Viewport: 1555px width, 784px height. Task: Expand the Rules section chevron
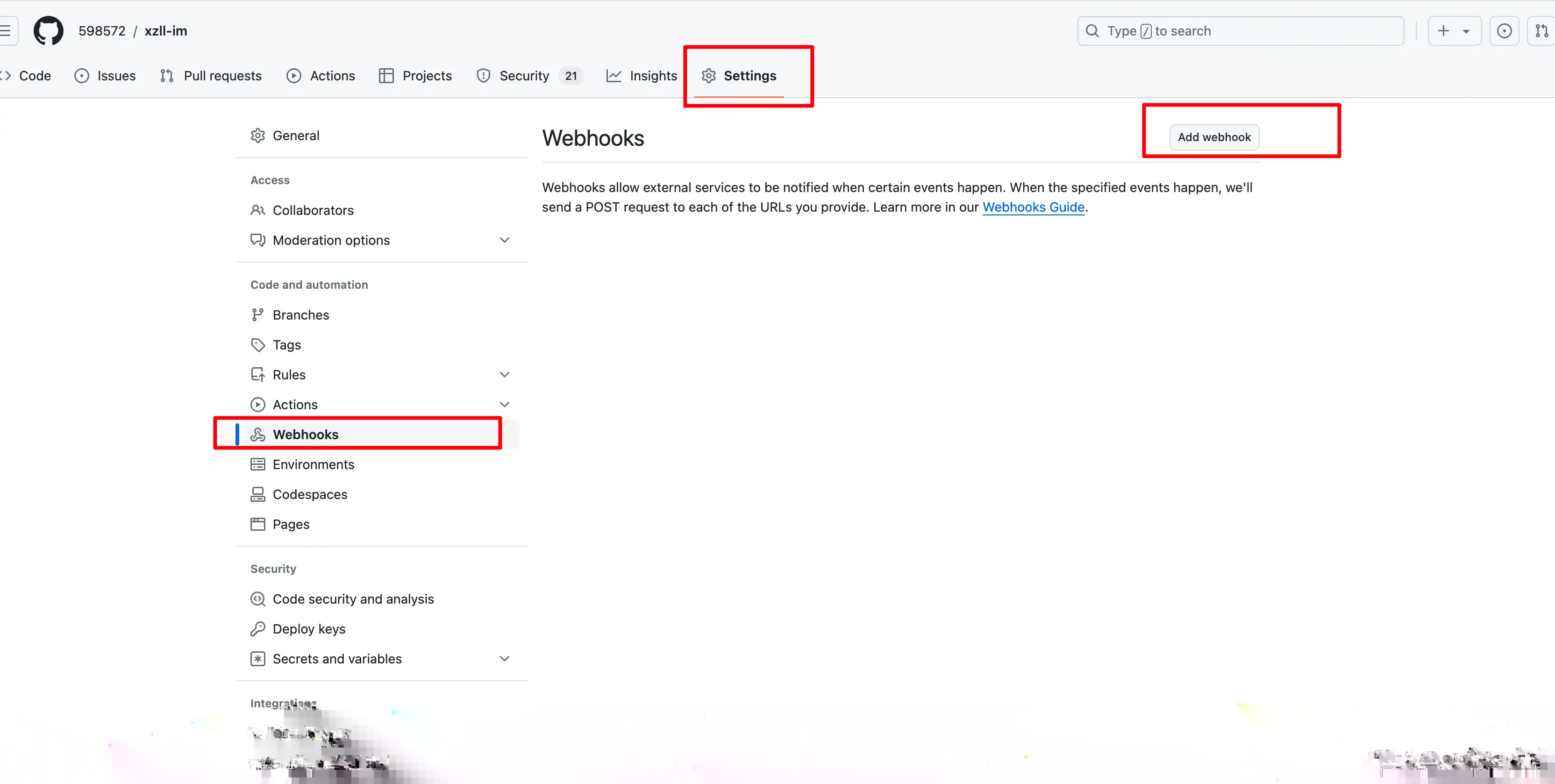pyautogui.click(x=505, y=375)
